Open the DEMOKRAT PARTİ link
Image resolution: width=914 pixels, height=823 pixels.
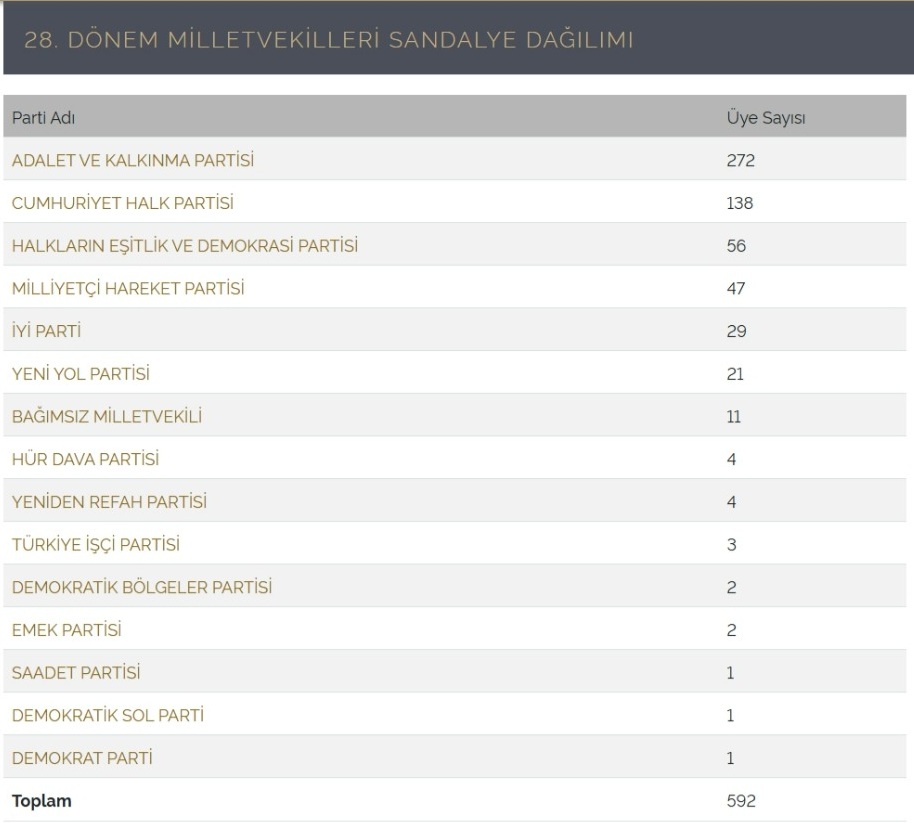pyautogui.click(x=82, y=759)
